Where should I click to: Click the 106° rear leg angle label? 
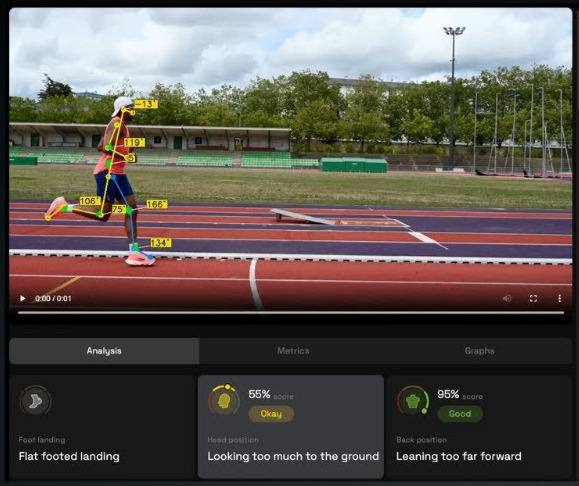coord(90,201)
